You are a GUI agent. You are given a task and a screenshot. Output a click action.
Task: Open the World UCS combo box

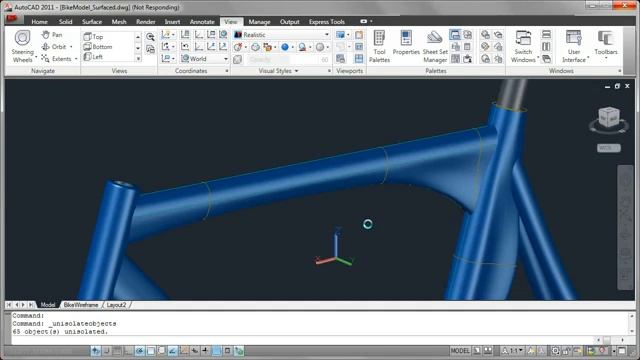pyautogui.click(x=204, y=59)
